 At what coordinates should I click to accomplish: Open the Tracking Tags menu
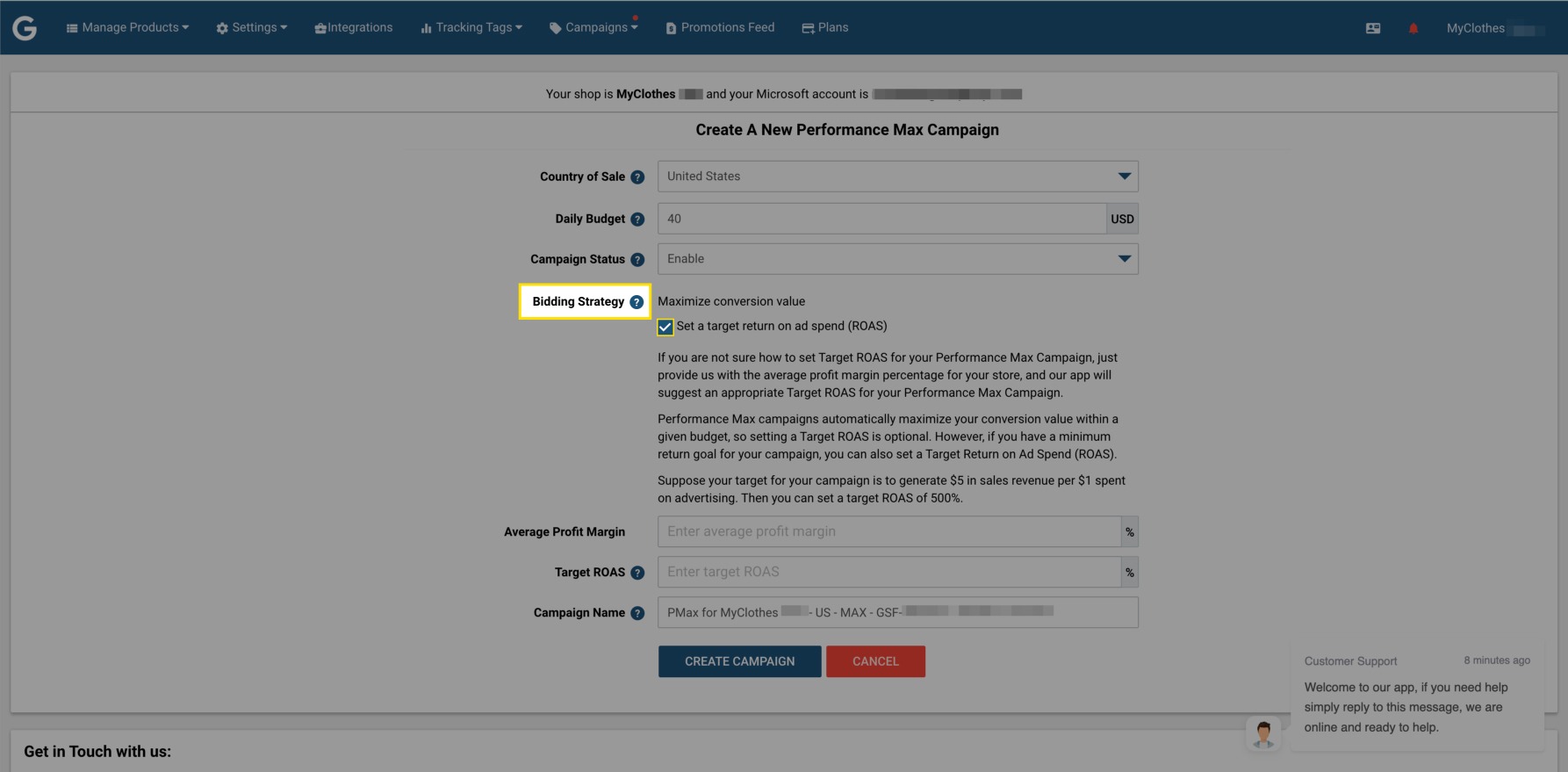[471, 28]
